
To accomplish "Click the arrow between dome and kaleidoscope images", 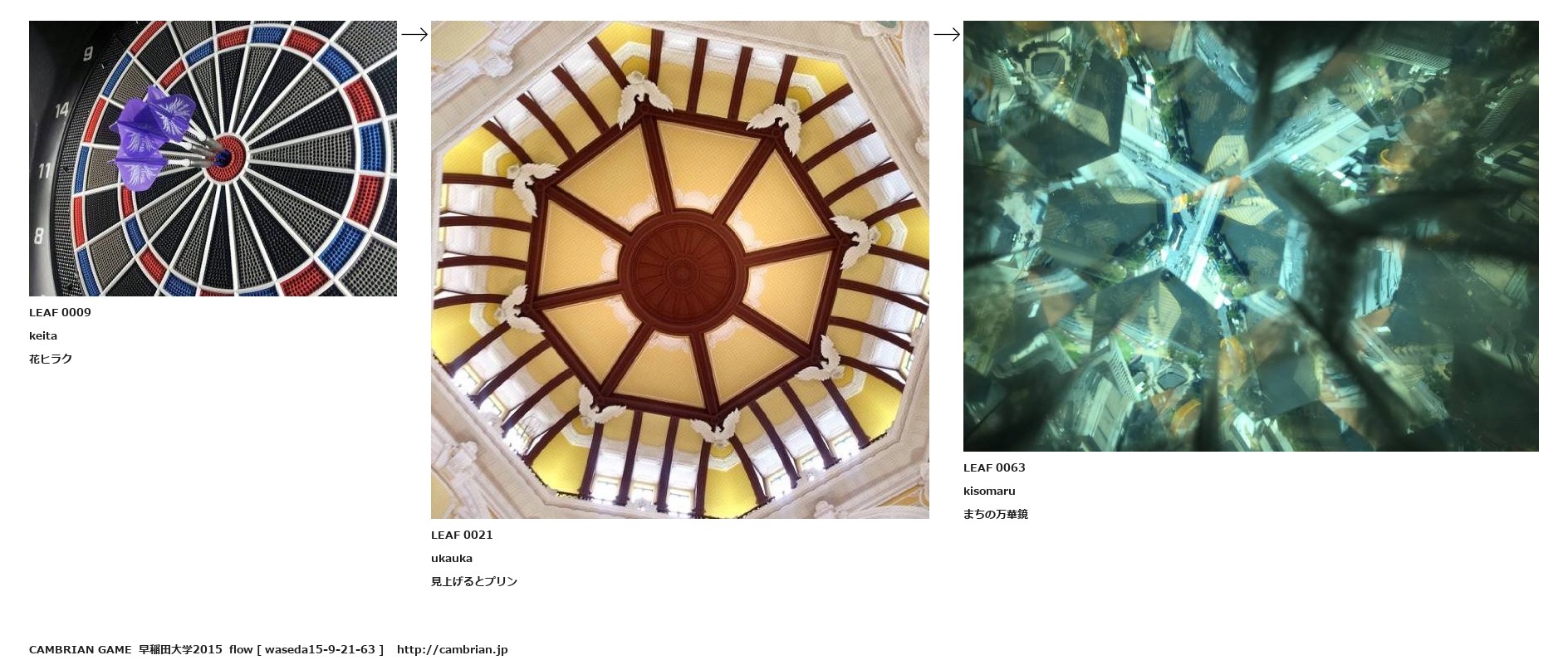I will pos(947,34).
